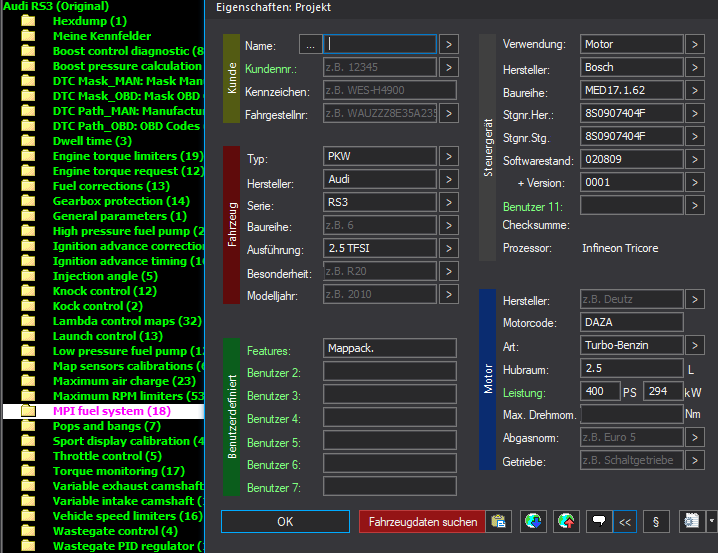Open the Serie RS3 selection arrow
718x553 pixels.
(449, 202)
